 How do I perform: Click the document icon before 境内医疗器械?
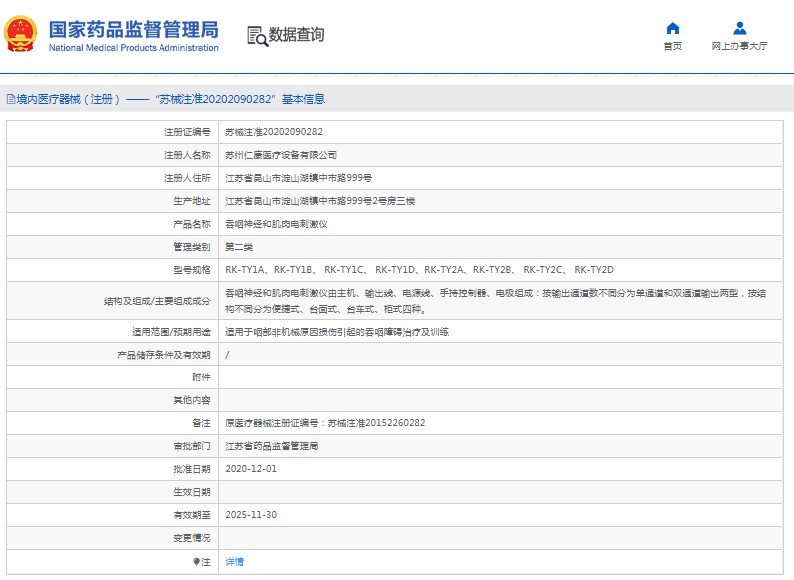coord(10,100)
